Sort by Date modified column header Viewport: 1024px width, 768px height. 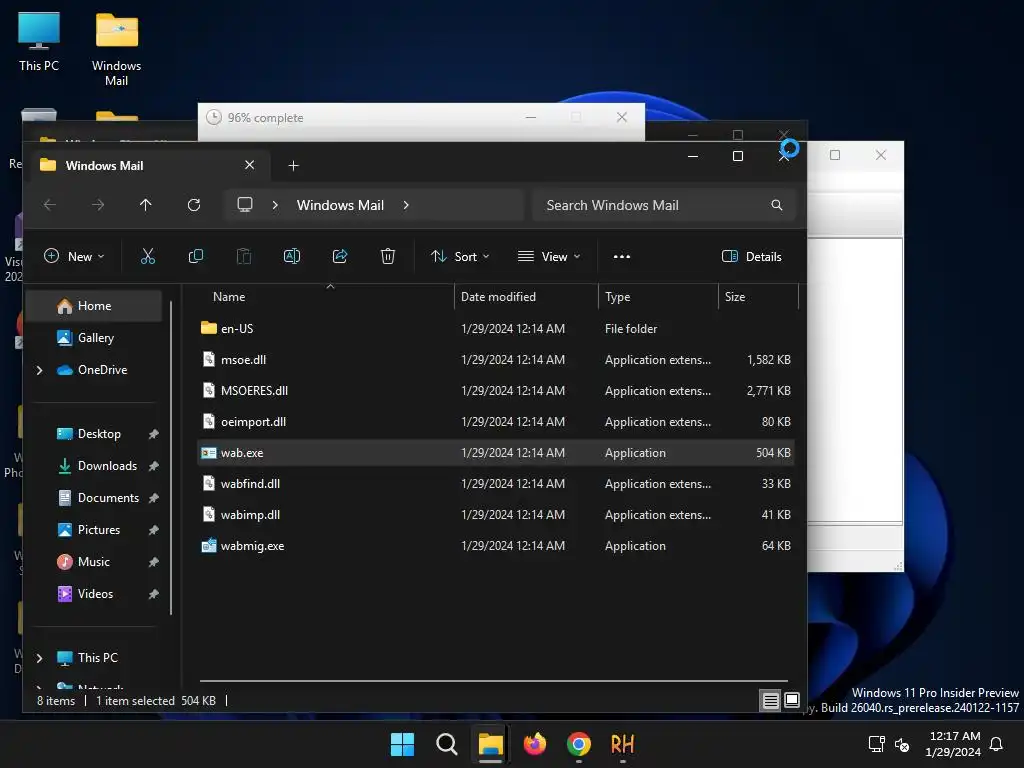click(526, 297)
